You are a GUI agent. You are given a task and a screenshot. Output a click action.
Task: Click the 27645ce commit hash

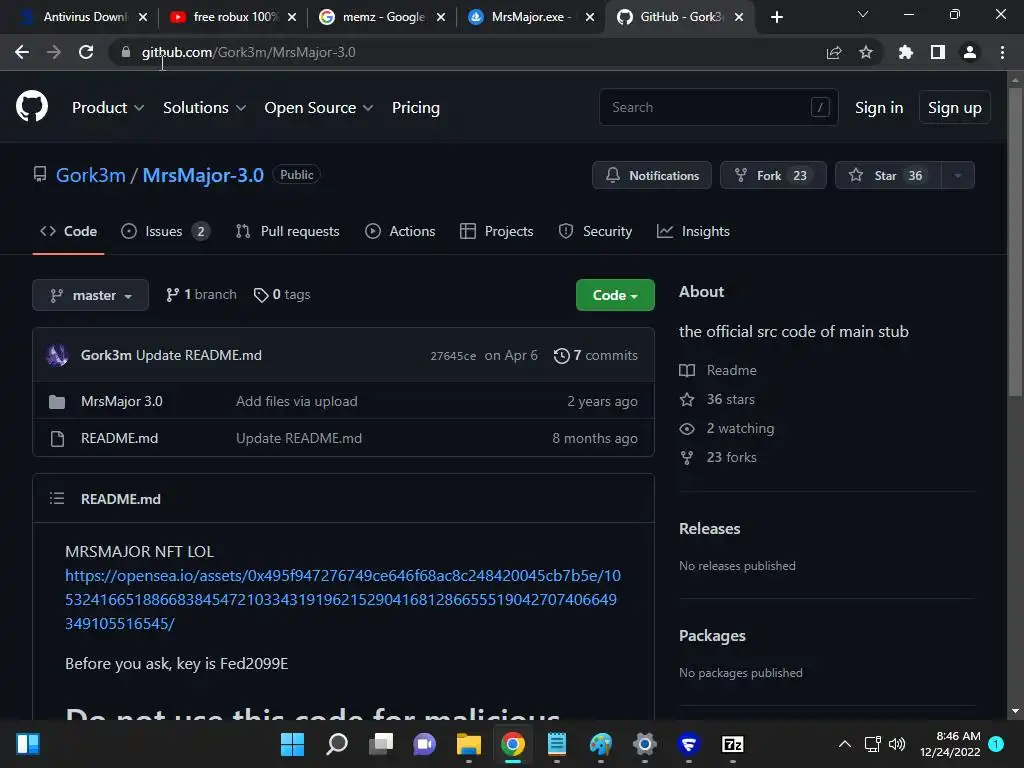pyautogui.click(x=453, y=356)
